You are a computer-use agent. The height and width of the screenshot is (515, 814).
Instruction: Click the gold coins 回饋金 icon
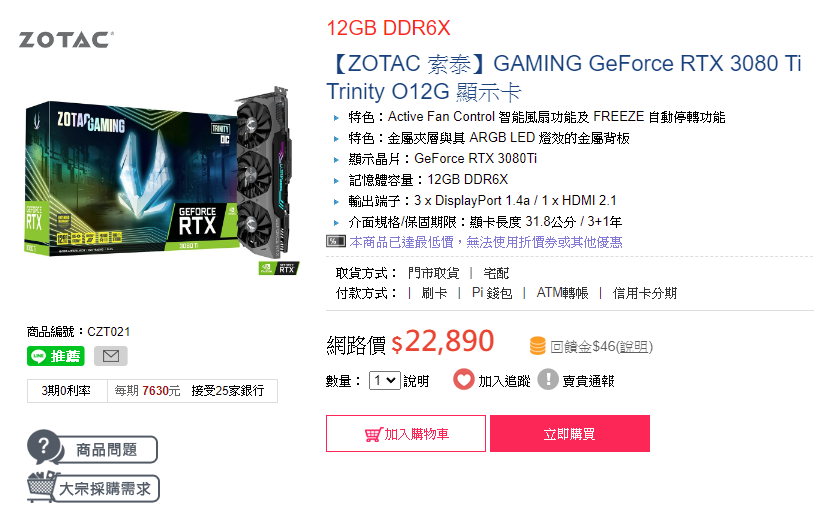tap(538, 346)
